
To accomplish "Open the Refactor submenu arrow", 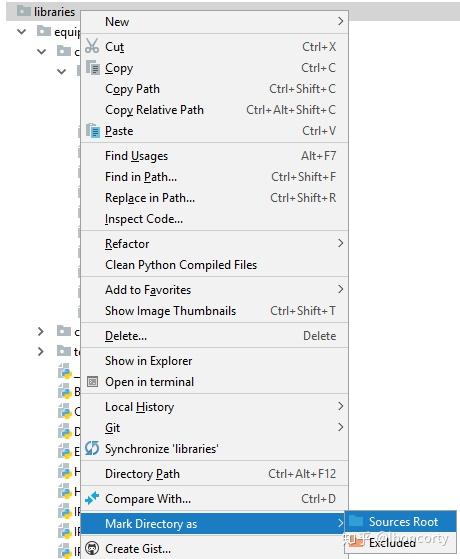I will tap(341, 243).
